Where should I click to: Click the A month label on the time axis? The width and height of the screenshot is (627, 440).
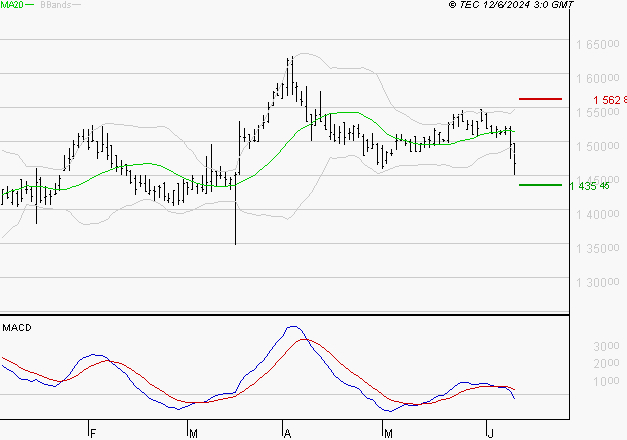(x=287, y=434)
